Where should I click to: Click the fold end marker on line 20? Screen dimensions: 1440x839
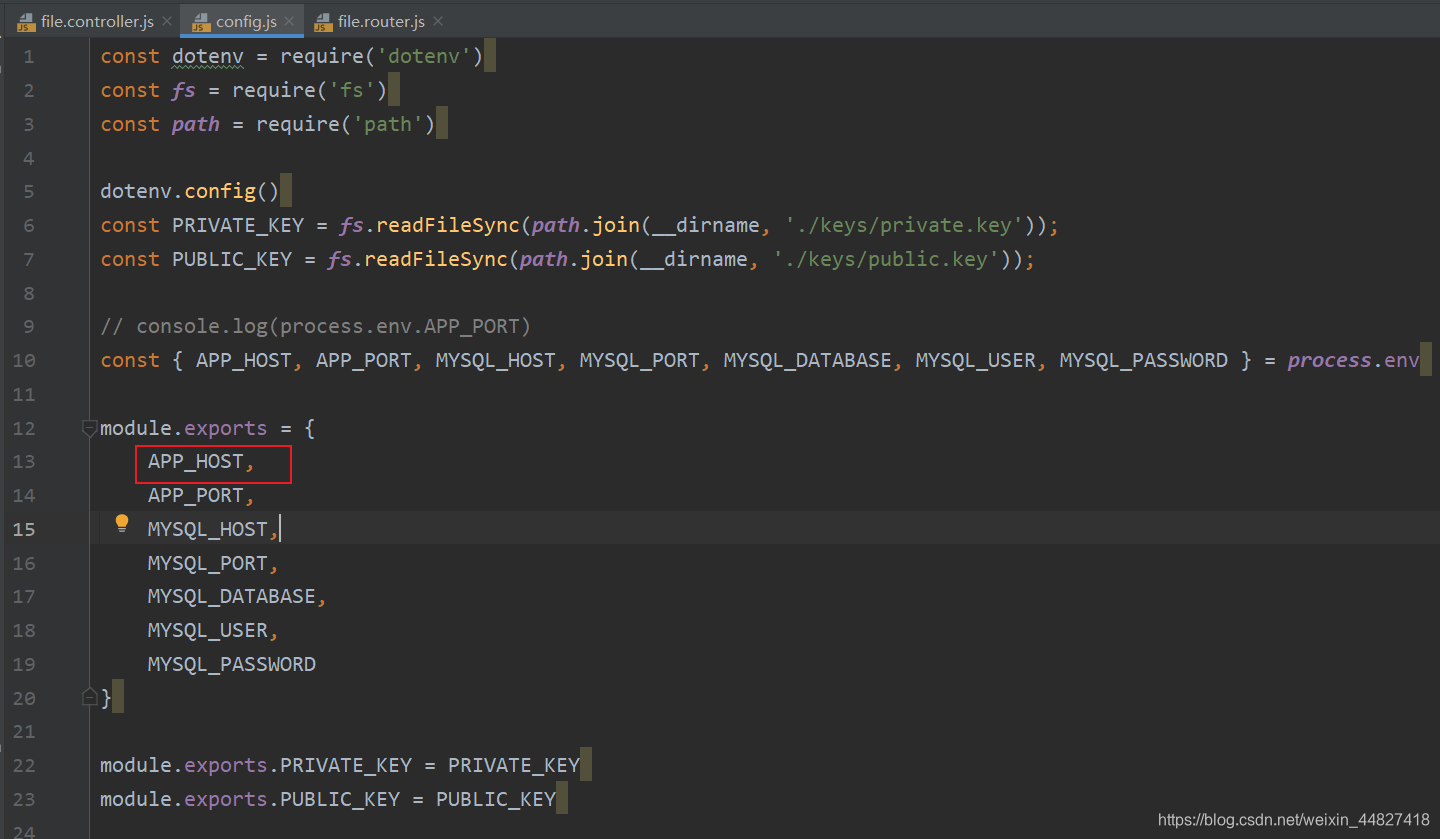pyautogui.click(x=89, y=697)
